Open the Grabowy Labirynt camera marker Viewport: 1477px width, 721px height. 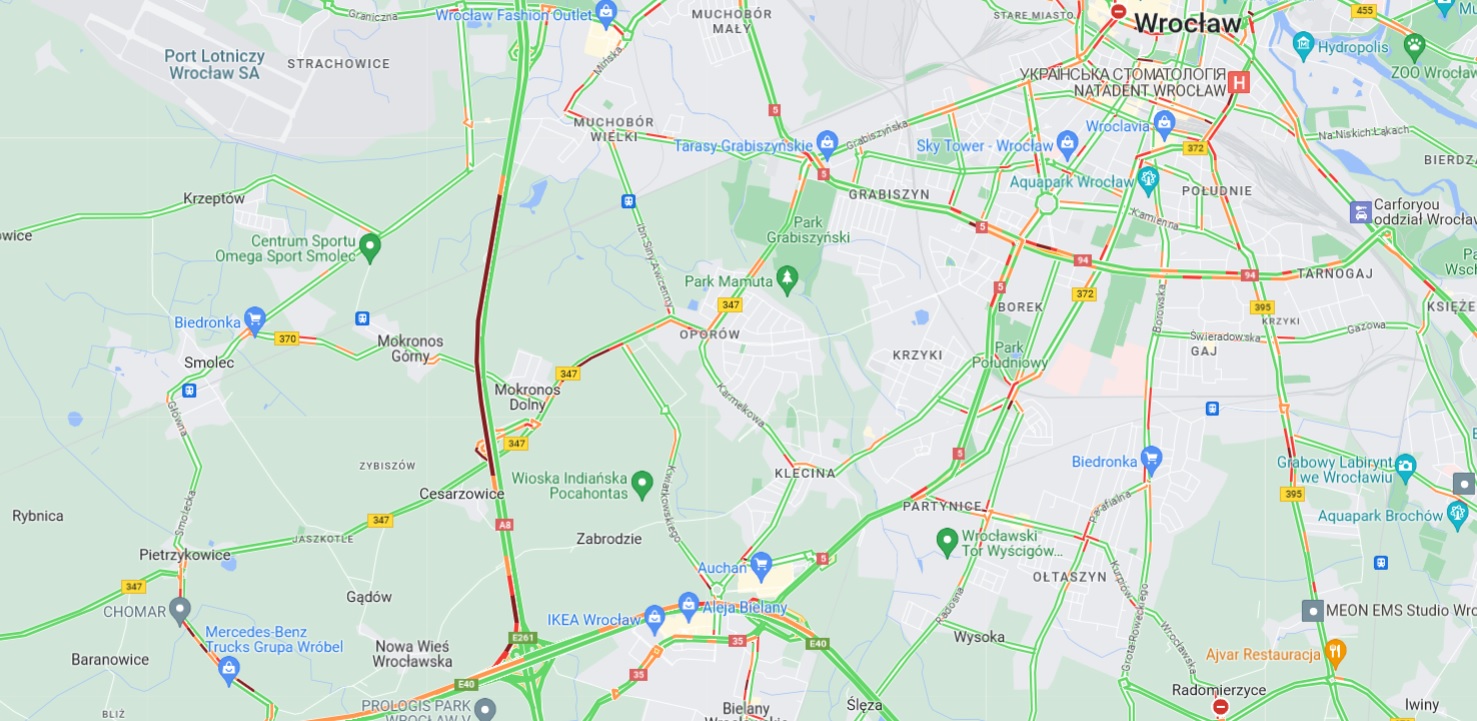pyautogui.click(x=1406, y=467)
